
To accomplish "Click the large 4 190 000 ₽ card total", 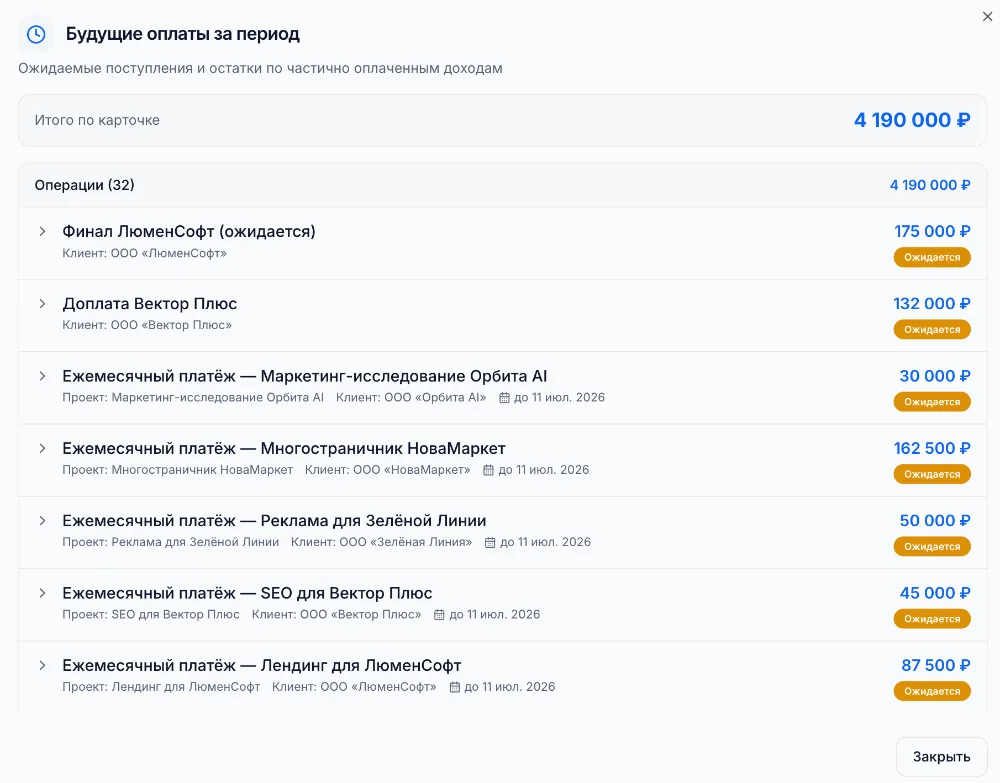I will (912, 120).
